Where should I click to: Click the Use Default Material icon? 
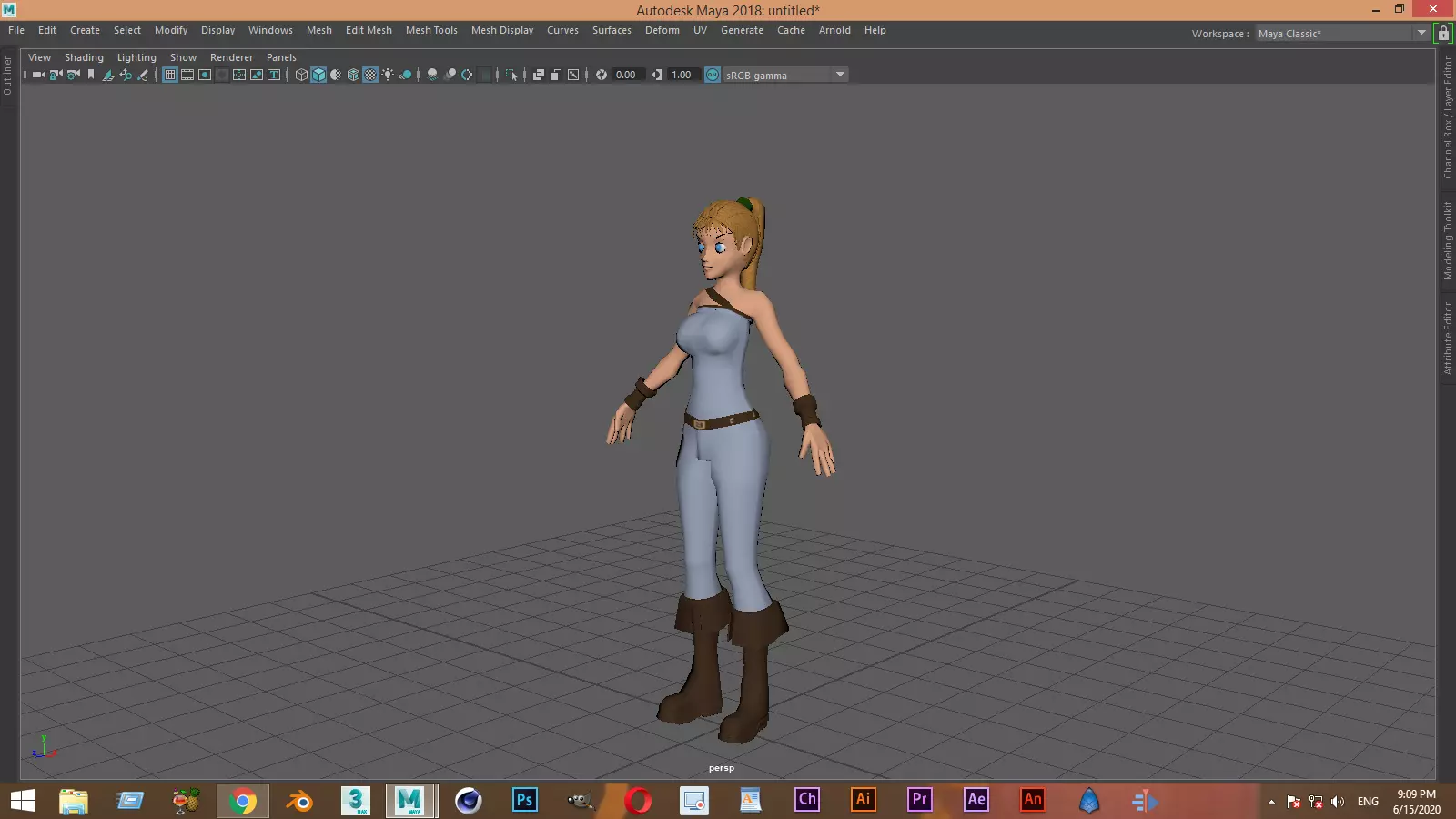click(x=336, y=75)
